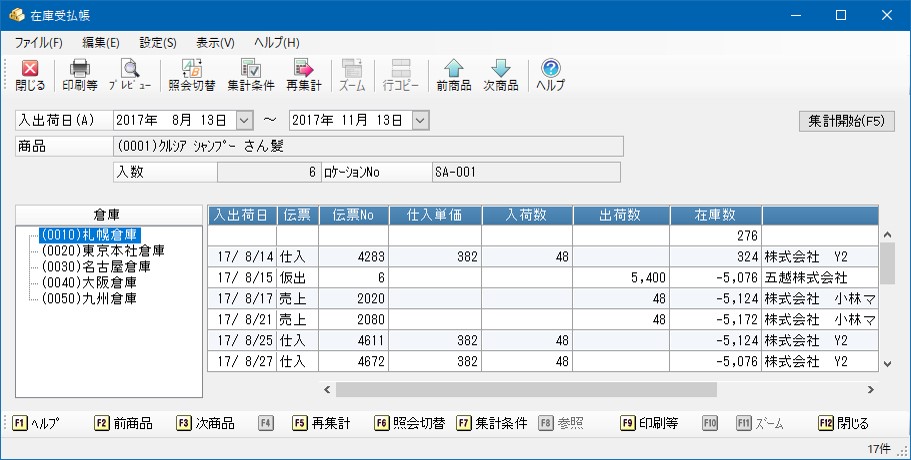Open the end date dropdown arrow
This screenshot has width=911, height=460.
[420, 120]
